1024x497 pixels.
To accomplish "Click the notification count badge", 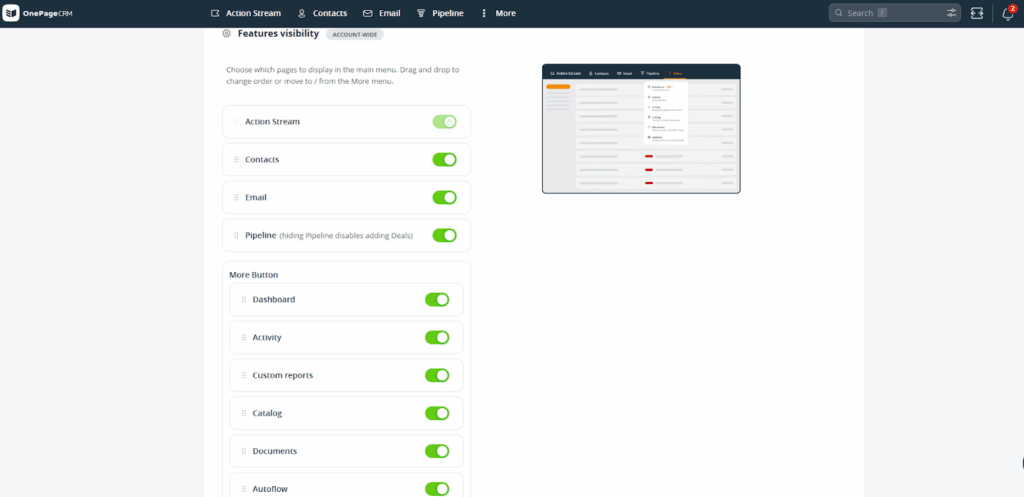I will coord(1012,8).
